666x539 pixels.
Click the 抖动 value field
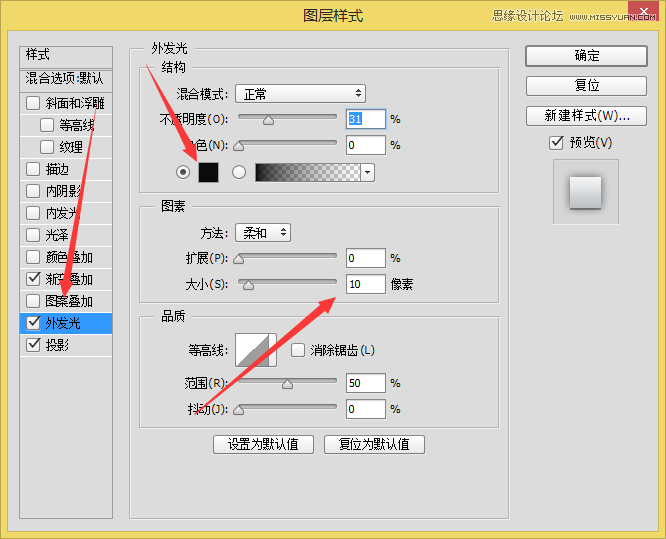tap(366, 409)
